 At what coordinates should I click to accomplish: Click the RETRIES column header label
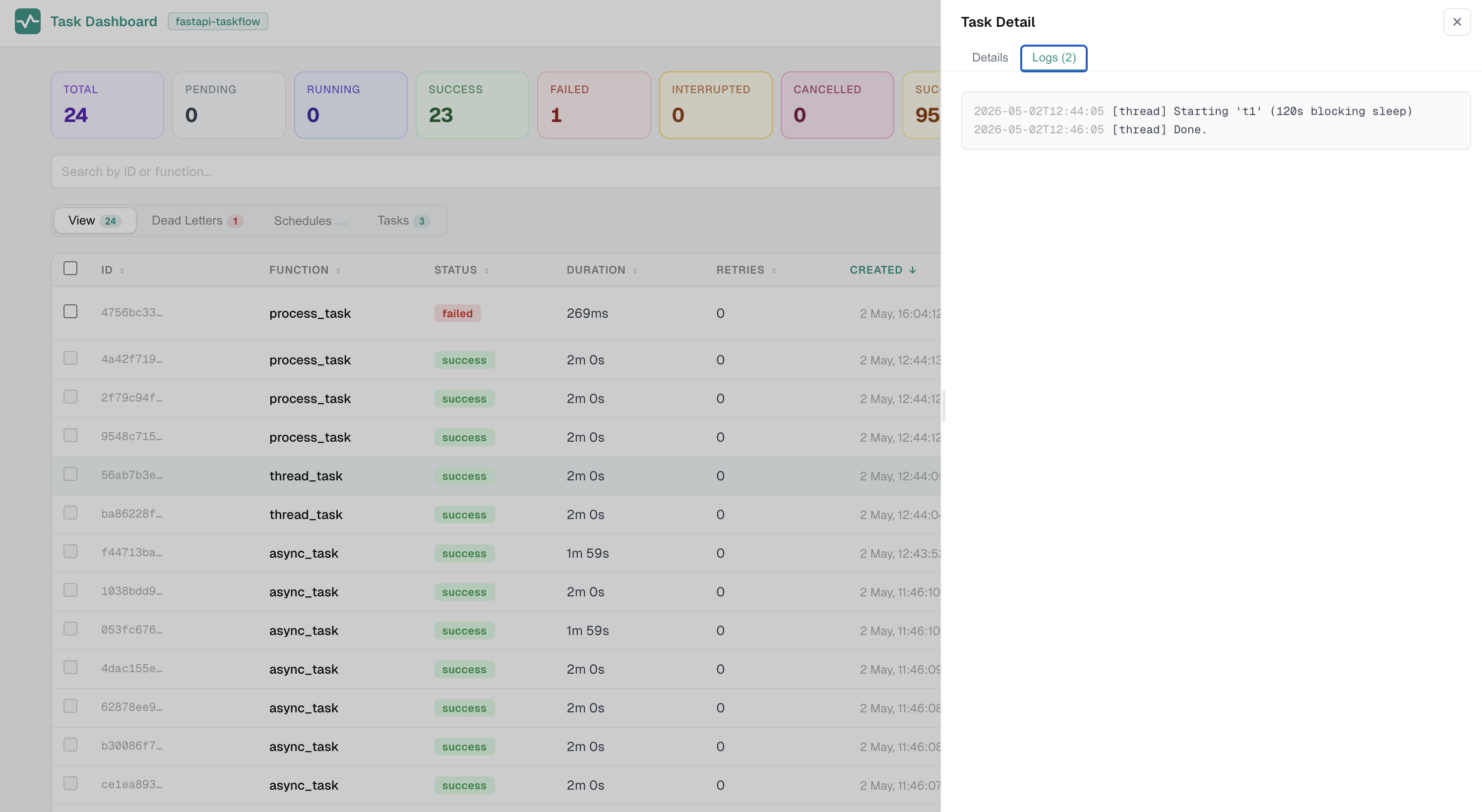tap(740, 270)
